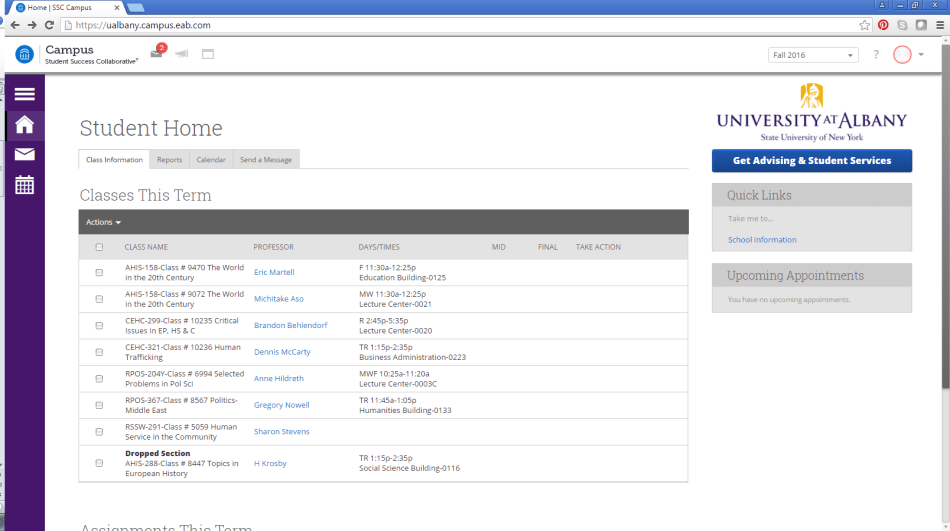The height and width of the screenshot is (531, 950).
Task: Switch to the Reports tab
Action: coord(169,160)
